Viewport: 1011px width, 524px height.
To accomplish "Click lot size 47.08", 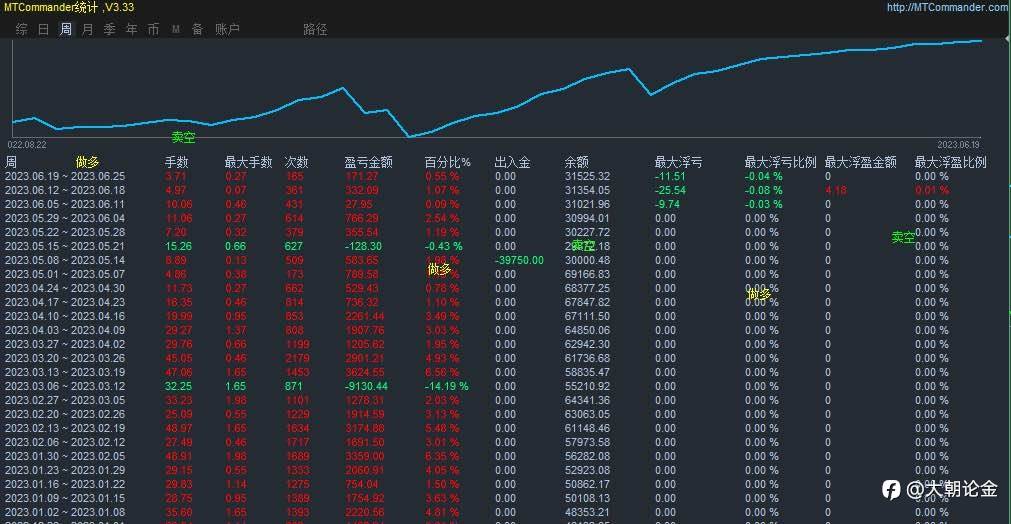I will (179, 373).
